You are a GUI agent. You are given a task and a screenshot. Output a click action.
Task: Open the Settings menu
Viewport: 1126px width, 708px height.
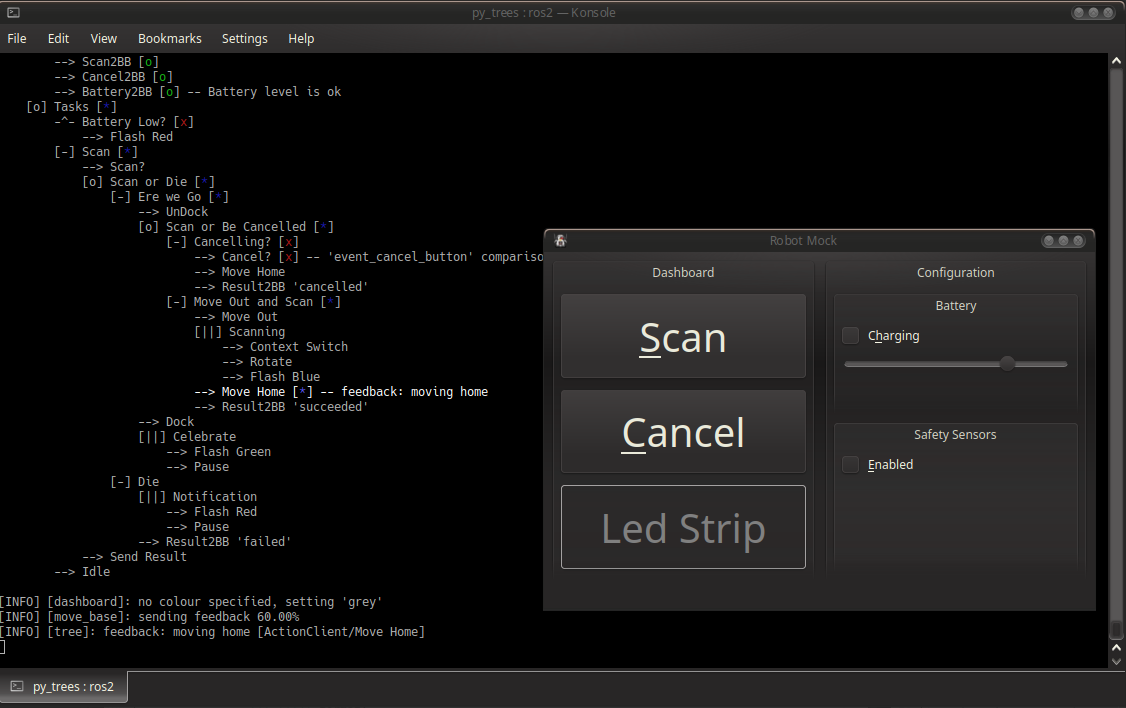(x=244, y=39)
